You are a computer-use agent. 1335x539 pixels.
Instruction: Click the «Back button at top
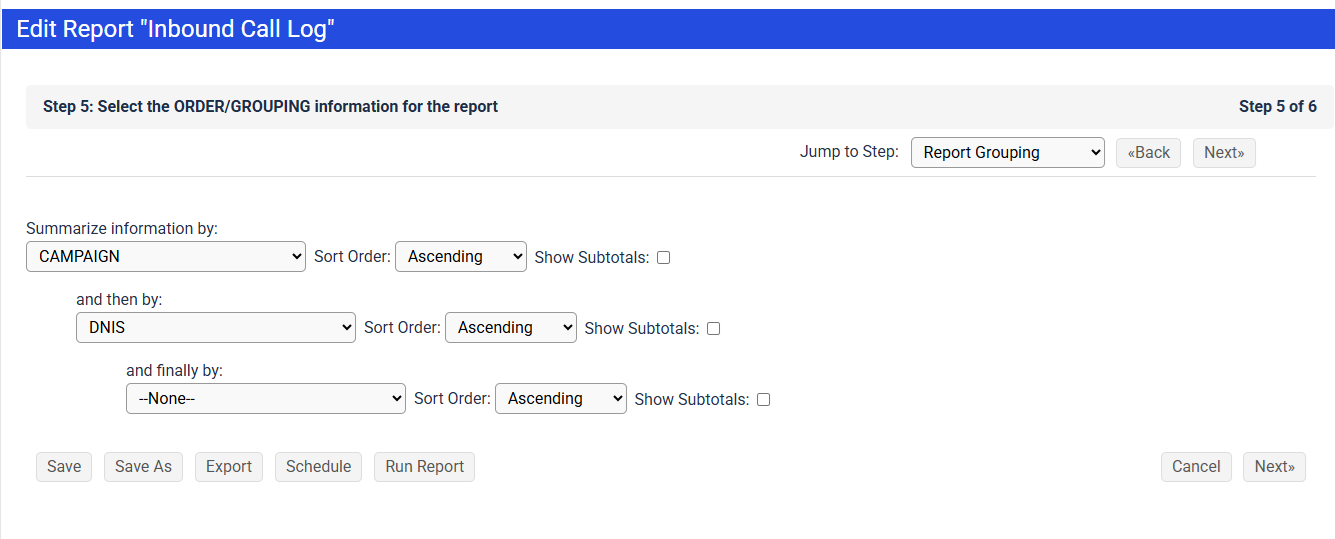coord(1148,153)
